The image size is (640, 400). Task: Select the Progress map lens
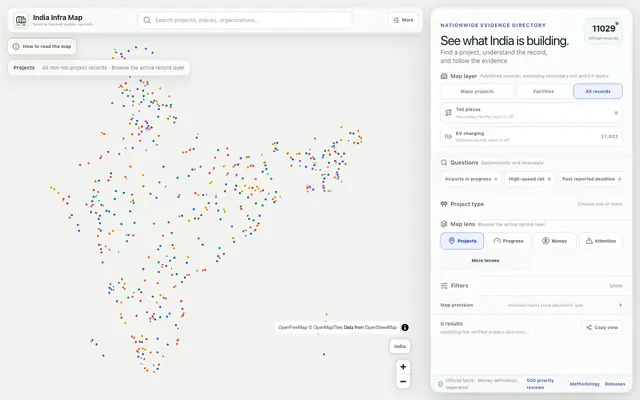(508, 241)
